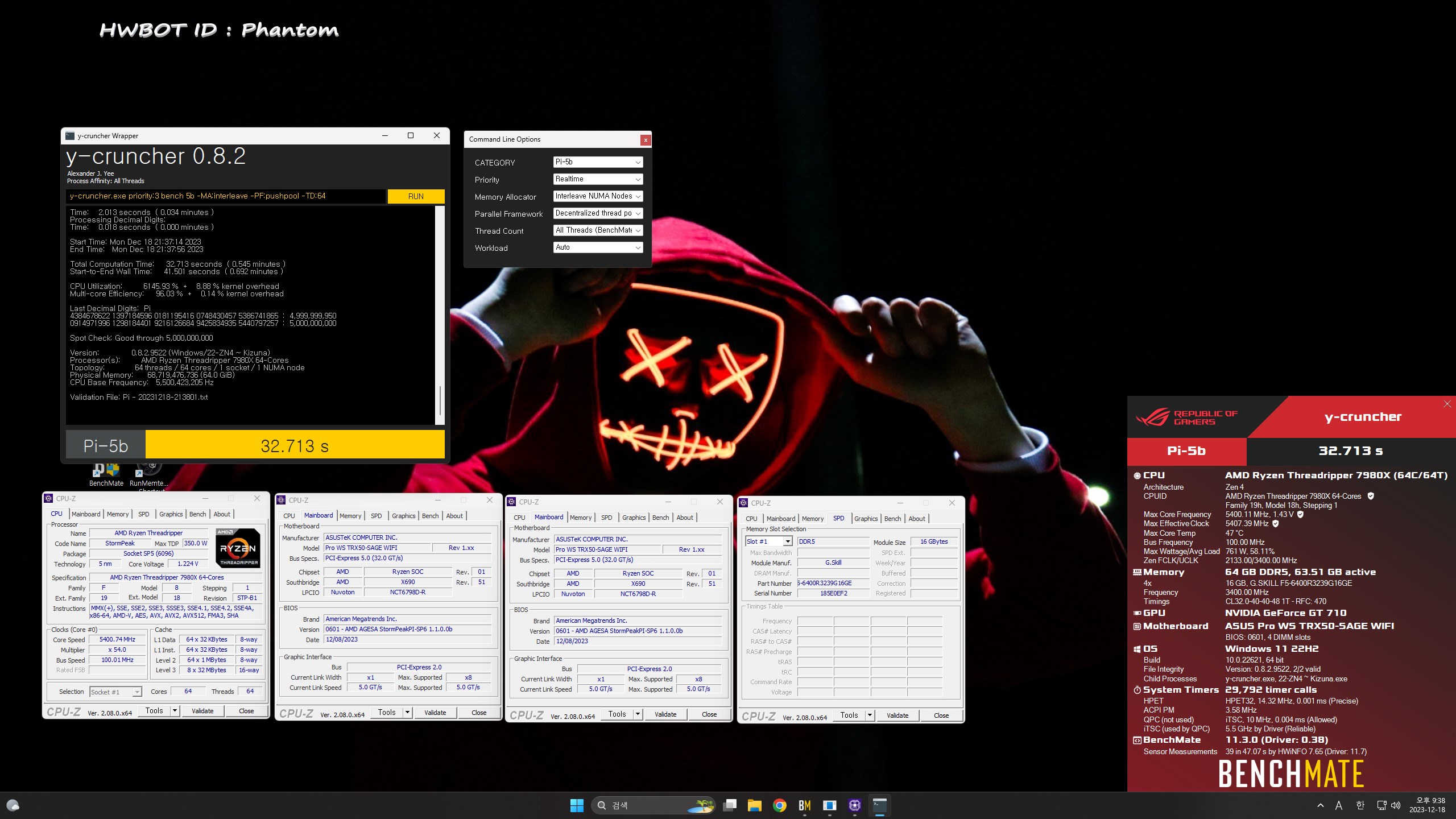
Task: Open volume control in system tray
Action: [1395, 805]
